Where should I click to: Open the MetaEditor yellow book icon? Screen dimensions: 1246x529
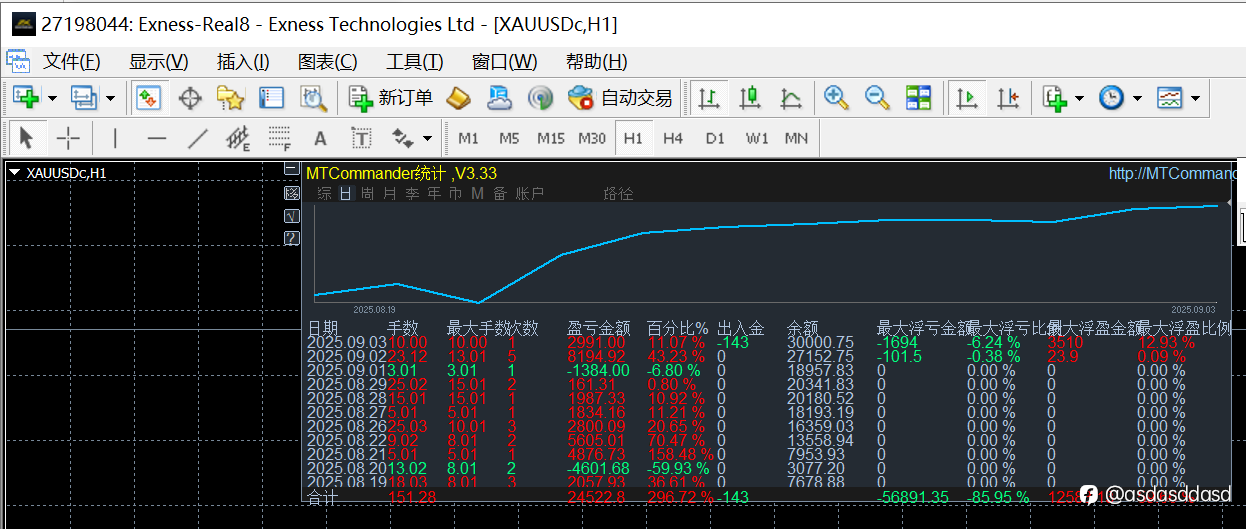point(458,98)
